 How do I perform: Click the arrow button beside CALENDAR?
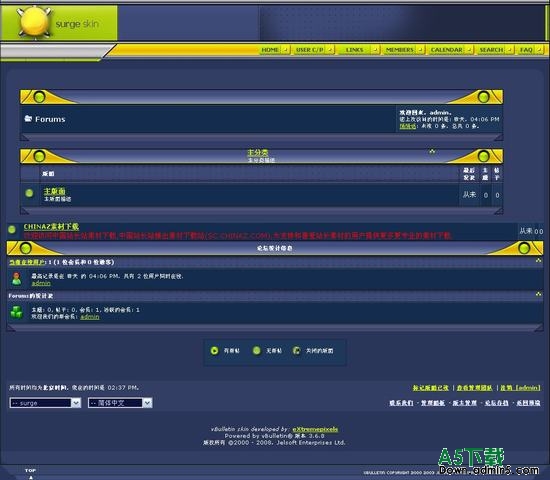click(x=469, y=50)
